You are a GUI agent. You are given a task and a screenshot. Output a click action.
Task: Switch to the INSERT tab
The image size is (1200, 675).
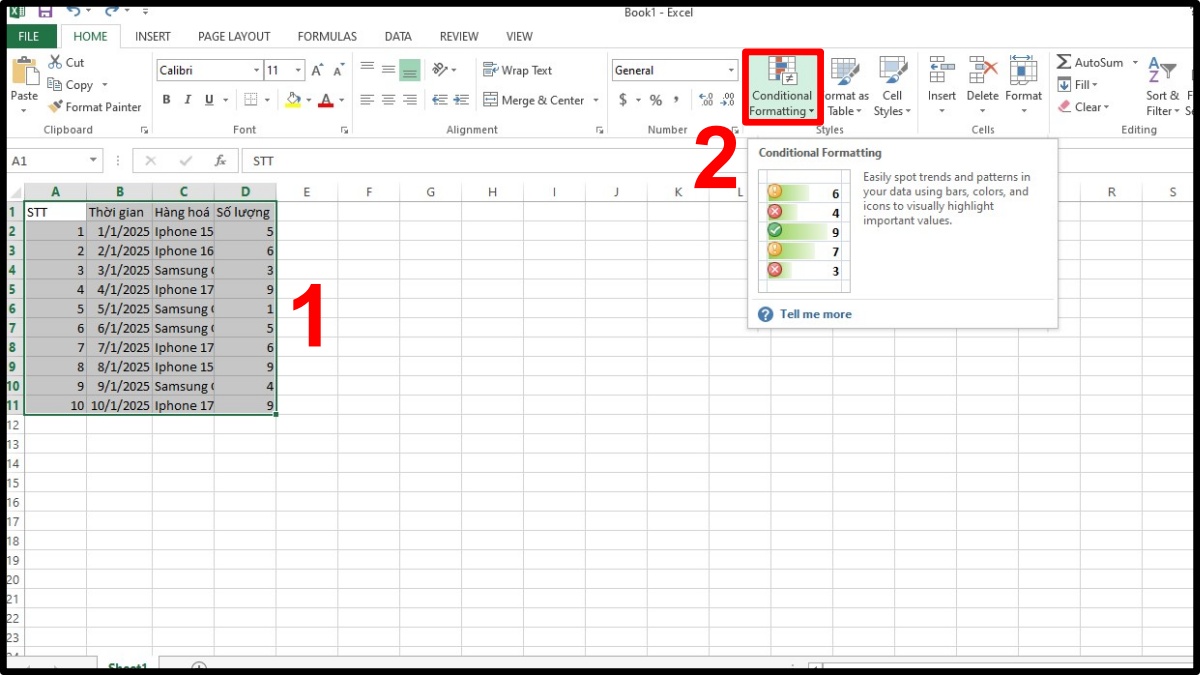[153, 36]
